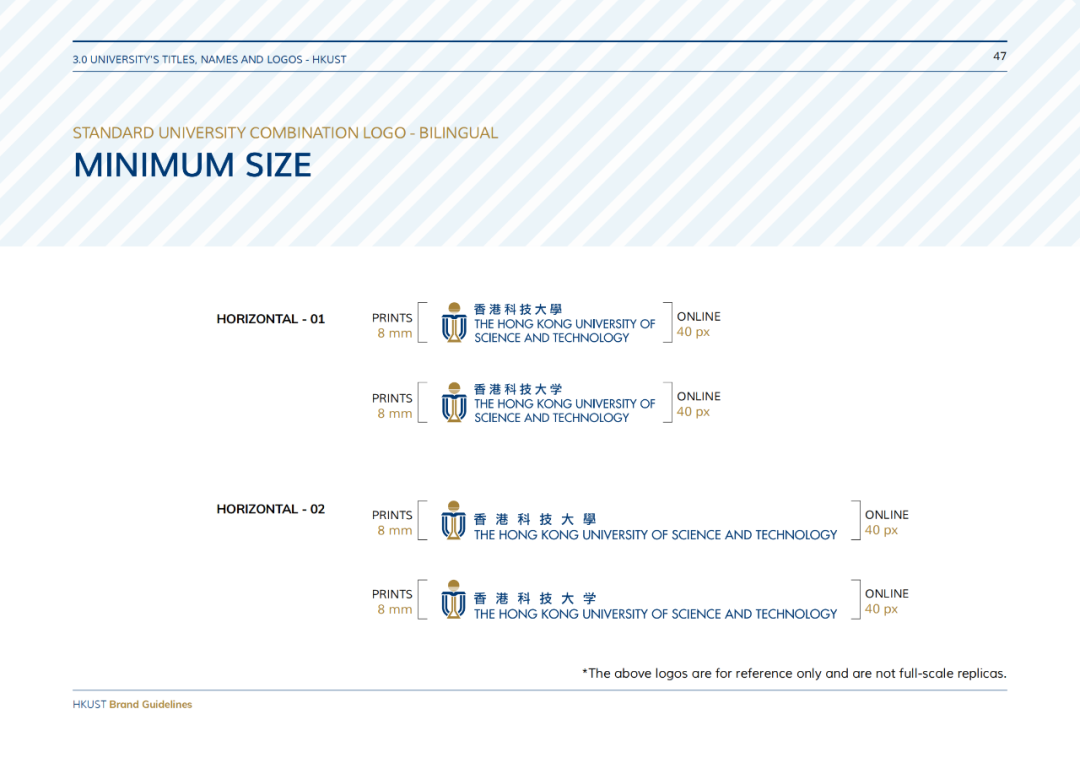Click "PRINTS" beside Horizontal-01 simplified Chinese logo
Screen dimensions: 1080x763
click(392, 398)
